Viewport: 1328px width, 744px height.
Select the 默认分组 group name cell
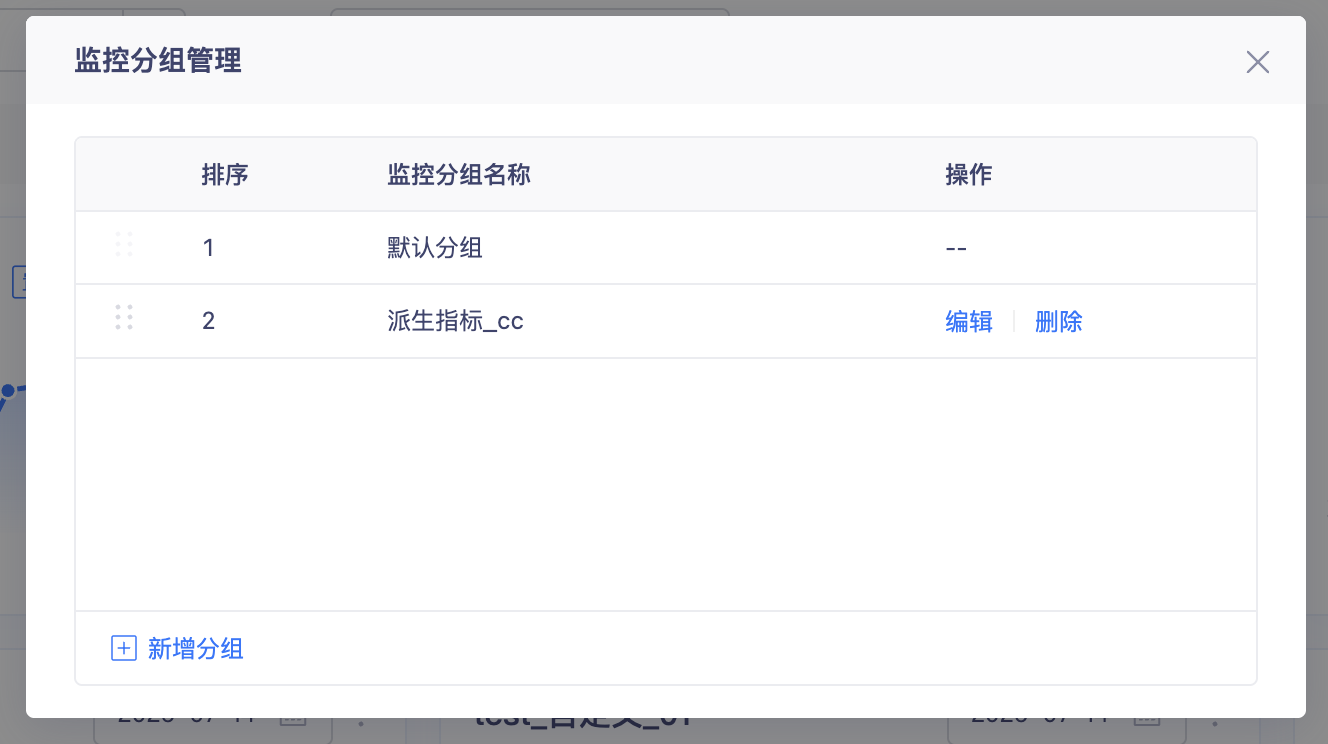(435, 247)
